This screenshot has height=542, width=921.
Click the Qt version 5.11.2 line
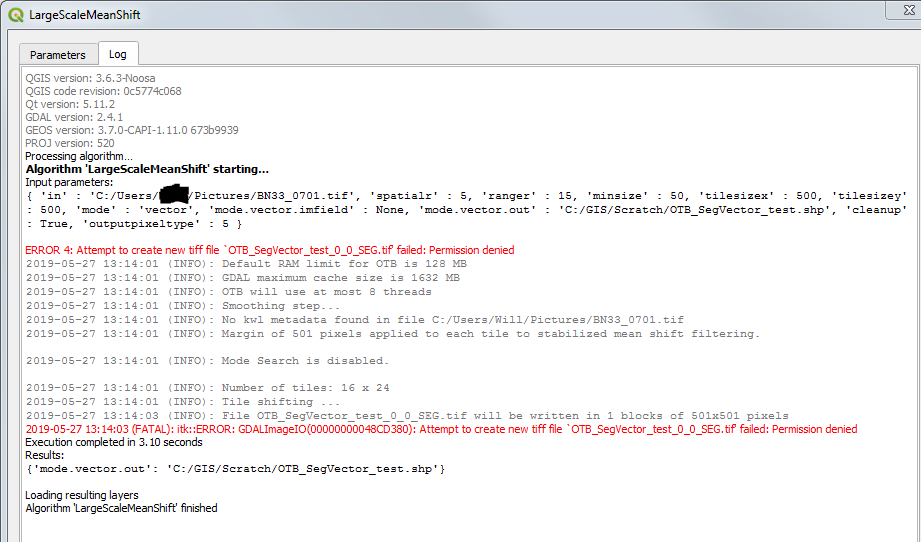[70, 105]
